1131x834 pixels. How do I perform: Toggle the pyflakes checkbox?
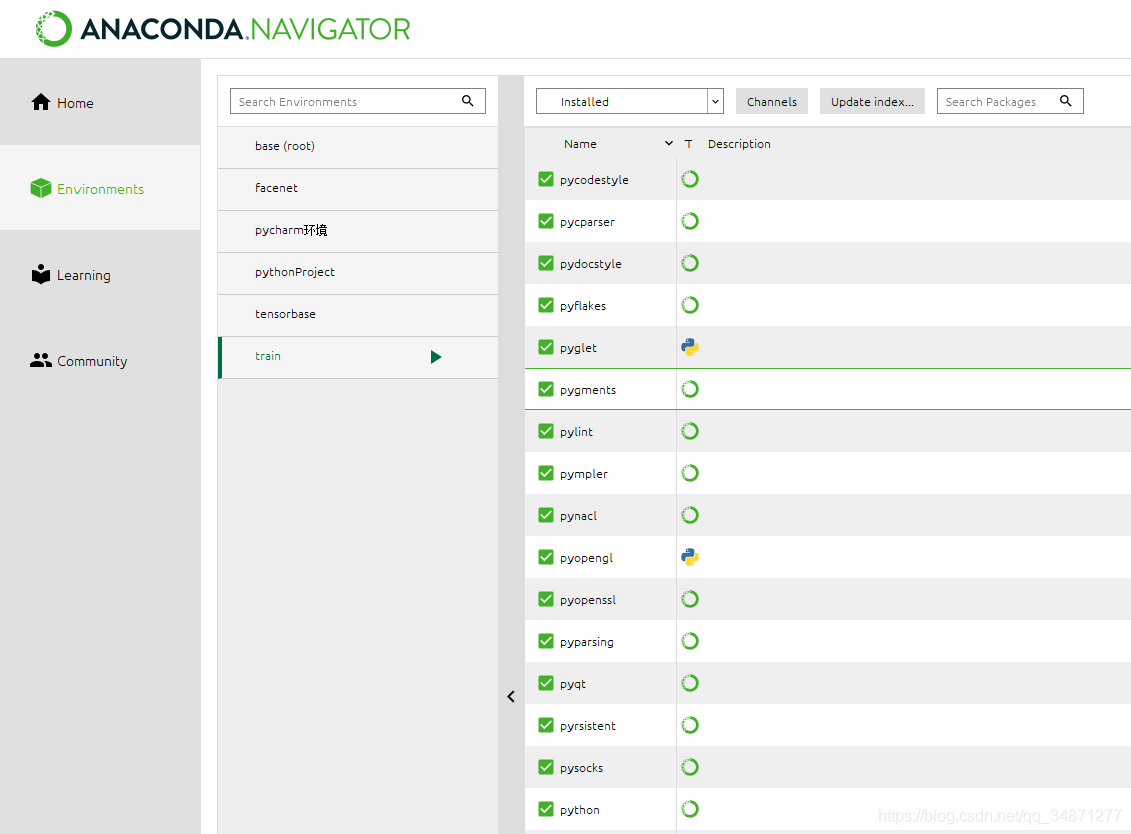coord(546,304)
